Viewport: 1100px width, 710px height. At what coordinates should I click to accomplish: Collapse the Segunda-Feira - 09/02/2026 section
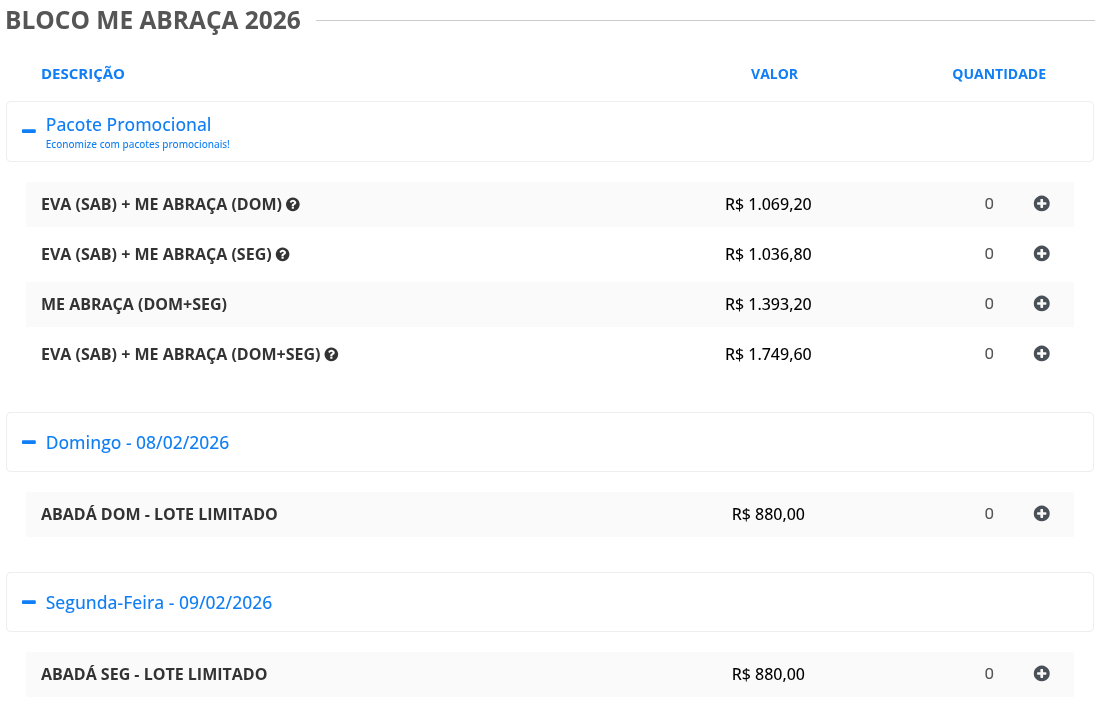click(29, 602)
